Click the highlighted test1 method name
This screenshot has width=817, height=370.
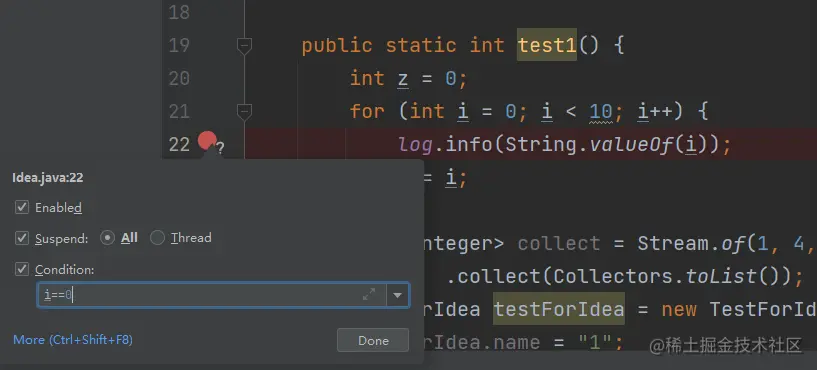click(x=547, y=45)
